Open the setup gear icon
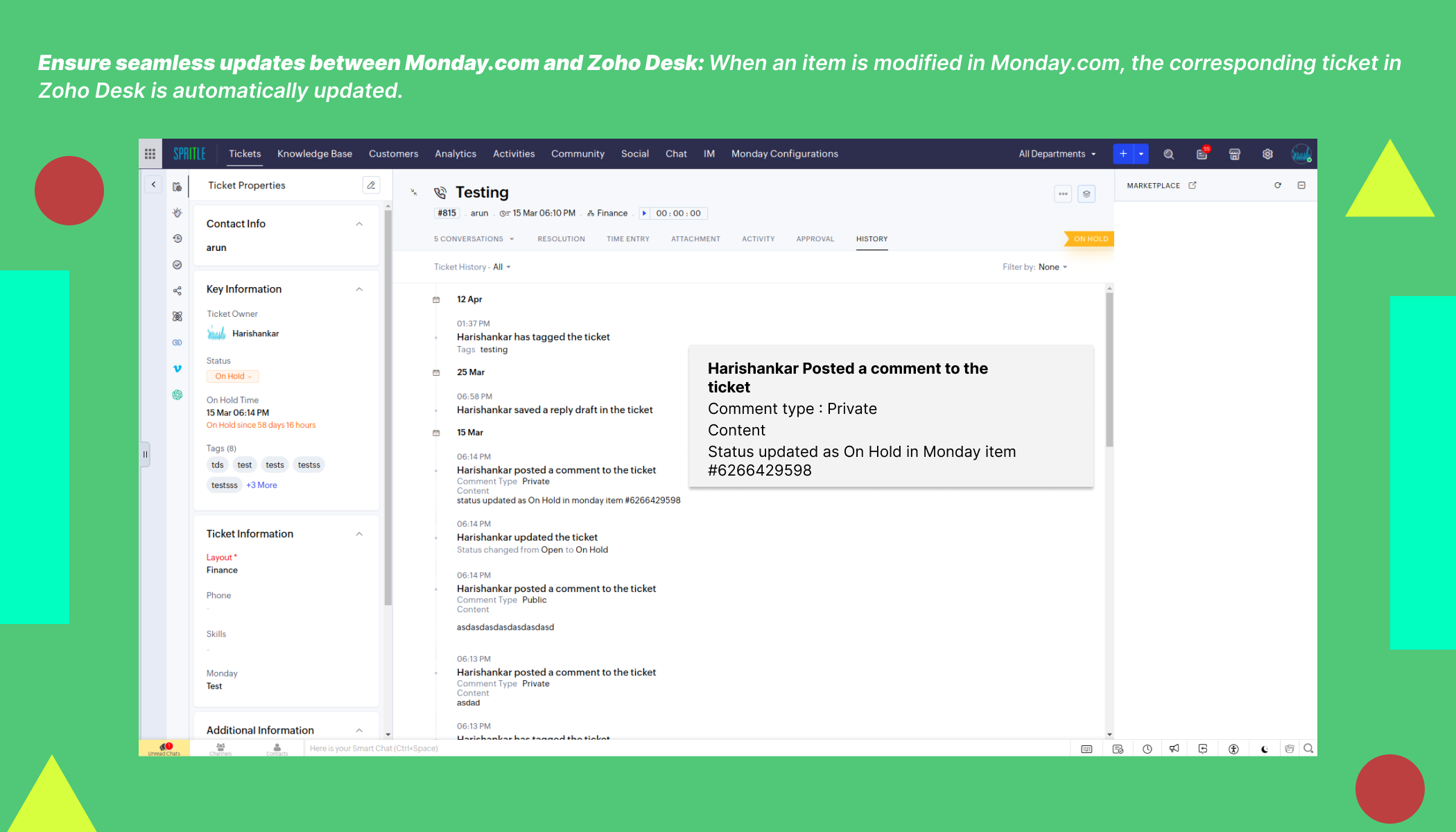 point(1267,154)
